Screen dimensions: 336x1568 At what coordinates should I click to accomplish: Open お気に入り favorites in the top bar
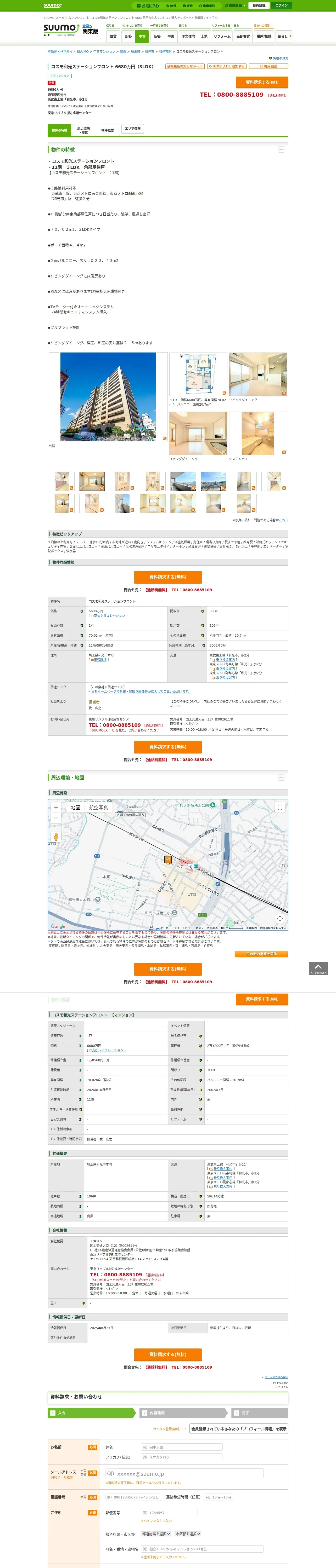148,5
